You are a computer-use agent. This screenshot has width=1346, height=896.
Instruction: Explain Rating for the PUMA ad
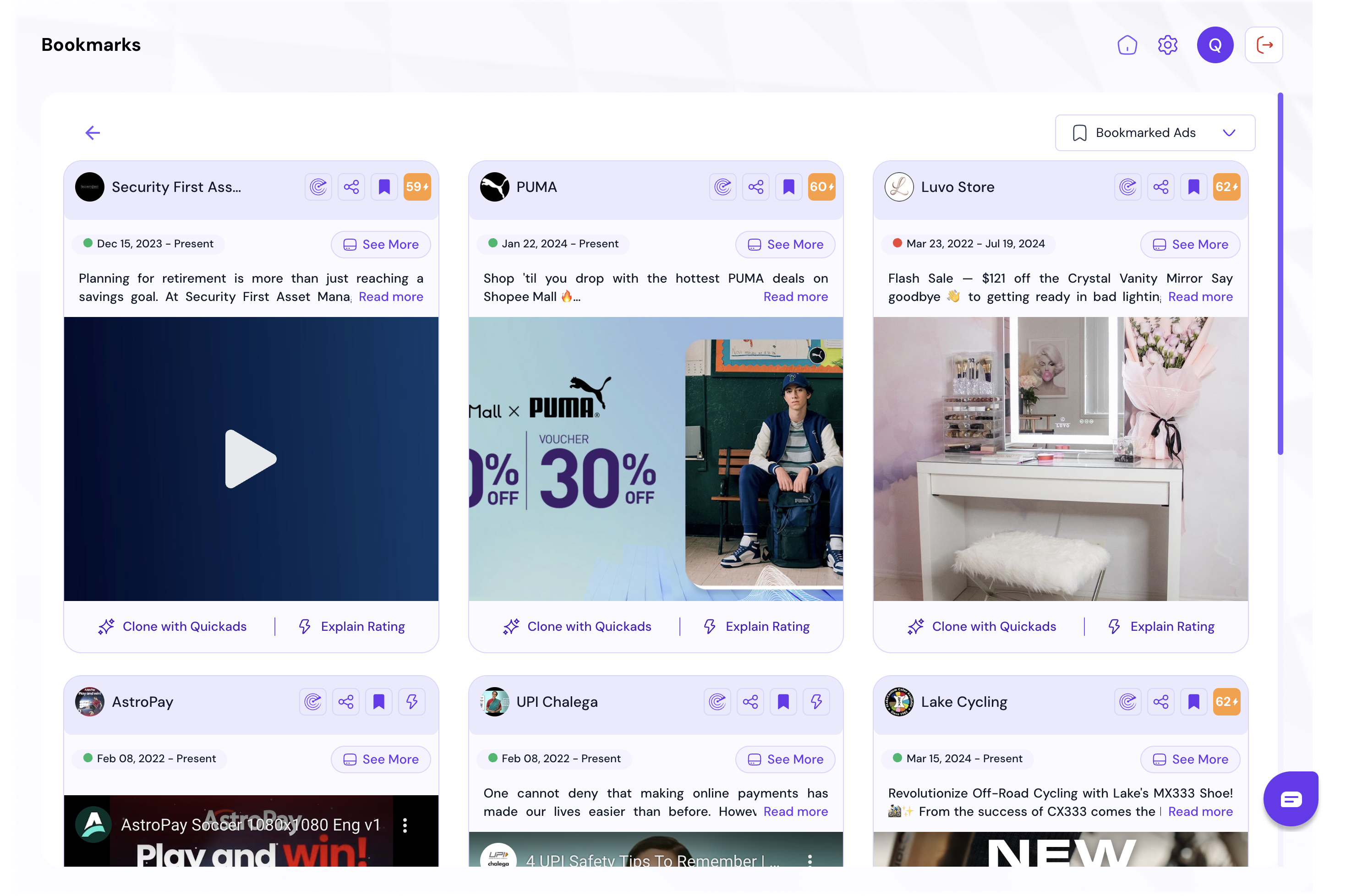tap(756, 626)
